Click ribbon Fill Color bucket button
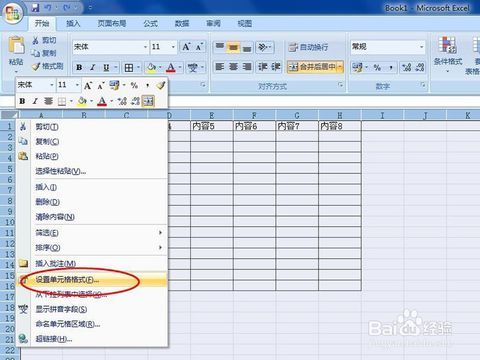 (151, 68)
